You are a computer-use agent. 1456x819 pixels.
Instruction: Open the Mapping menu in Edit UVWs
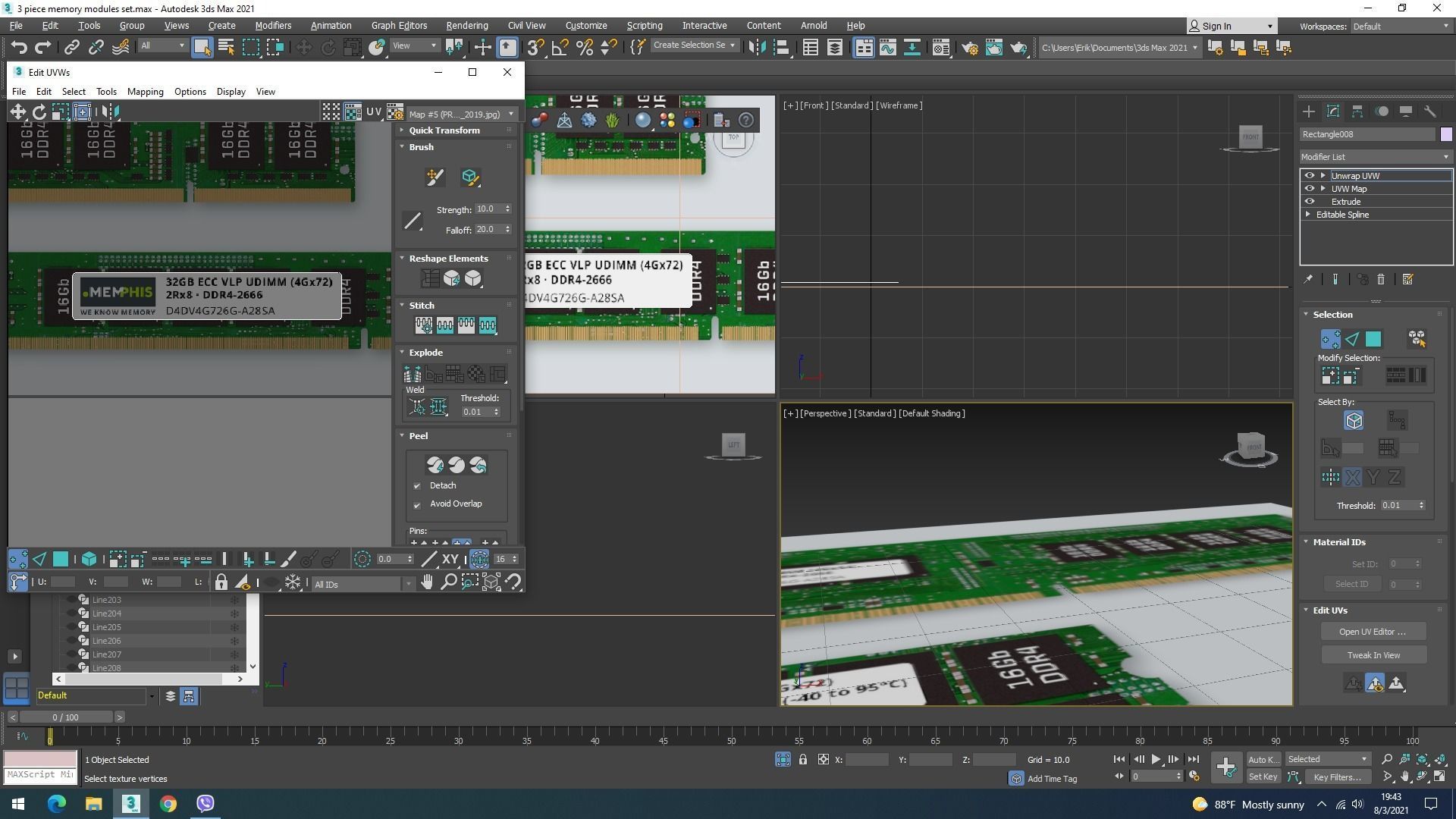point(146,92)
